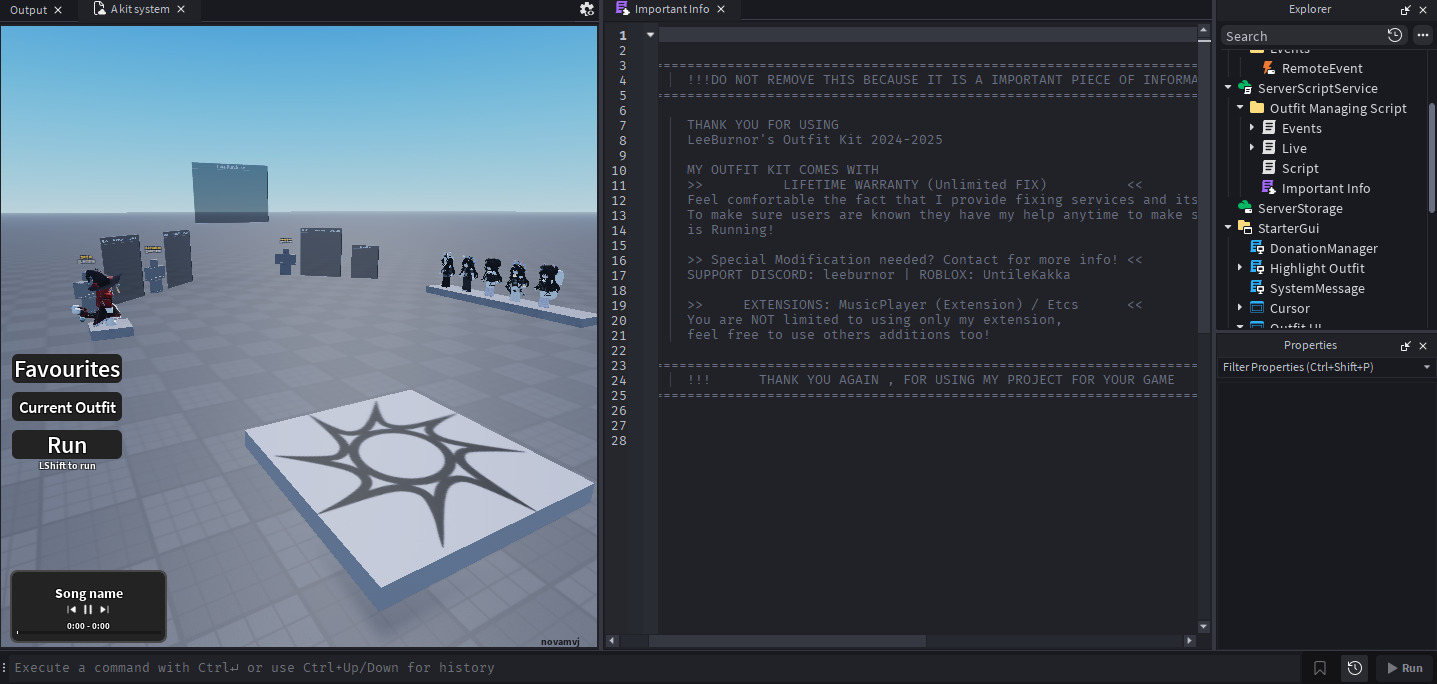Open Explorer more options ellipsis button
The height and width of the screenshot is (684, 1437).
1423,35
